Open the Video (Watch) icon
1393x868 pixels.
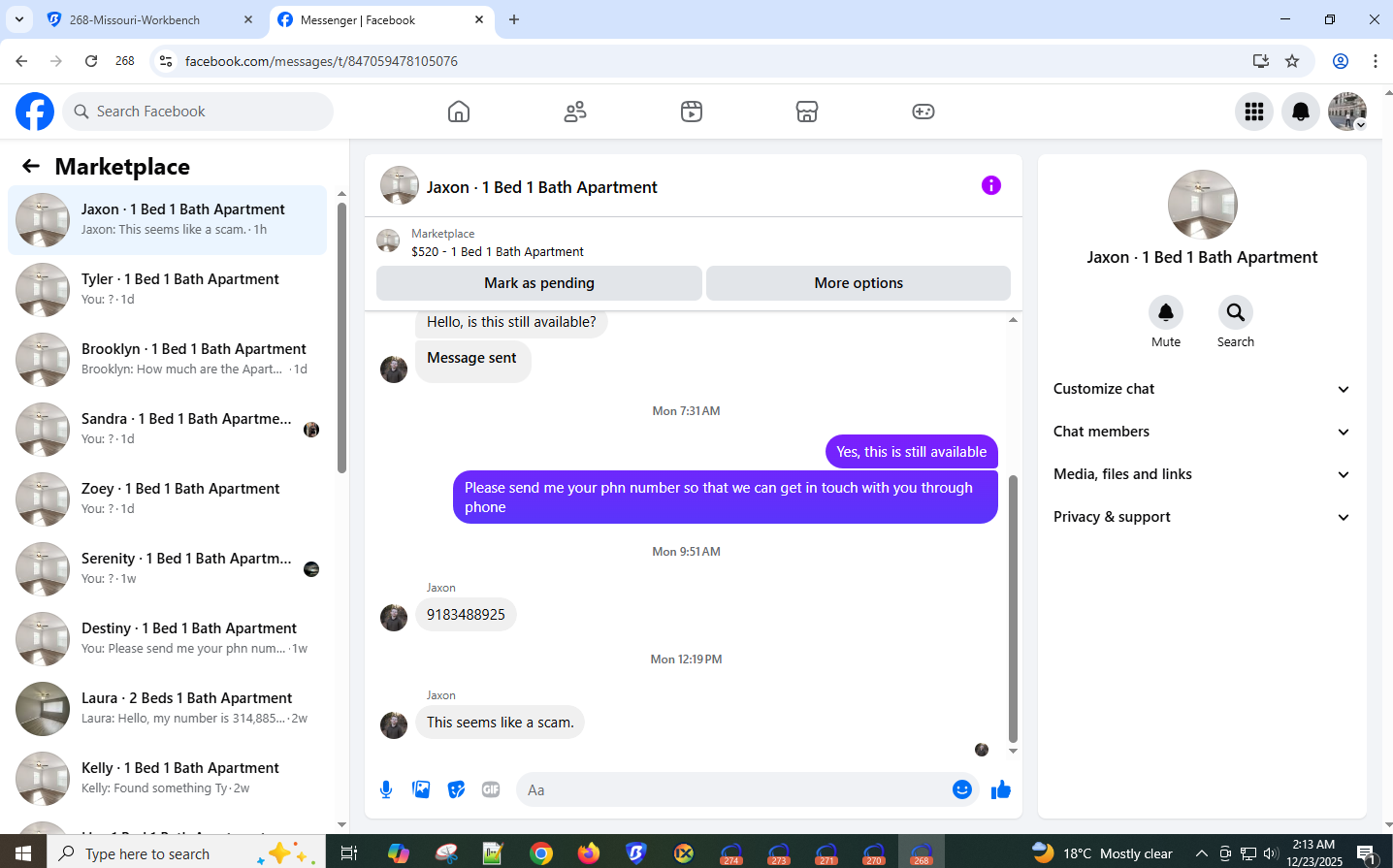click(692, 112)
